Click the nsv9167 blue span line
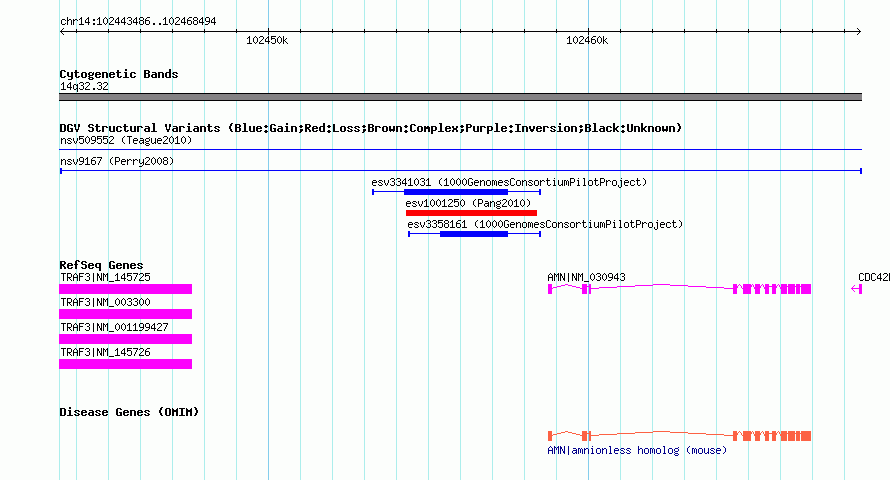This screenshot has height=480, width=890. click(460, 171)
